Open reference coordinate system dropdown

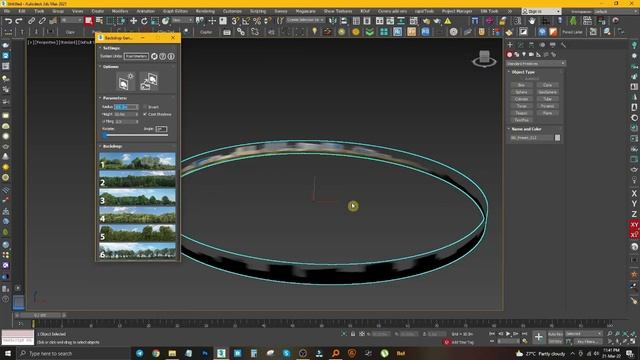182,20
